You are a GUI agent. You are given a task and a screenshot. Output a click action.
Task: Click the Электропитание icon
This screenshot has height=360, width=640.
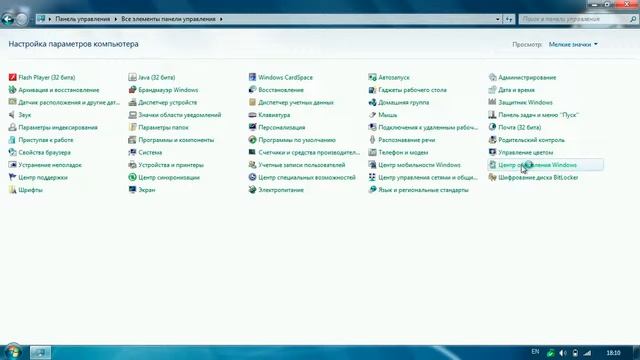pyautogui.click(x=252, y=190)
